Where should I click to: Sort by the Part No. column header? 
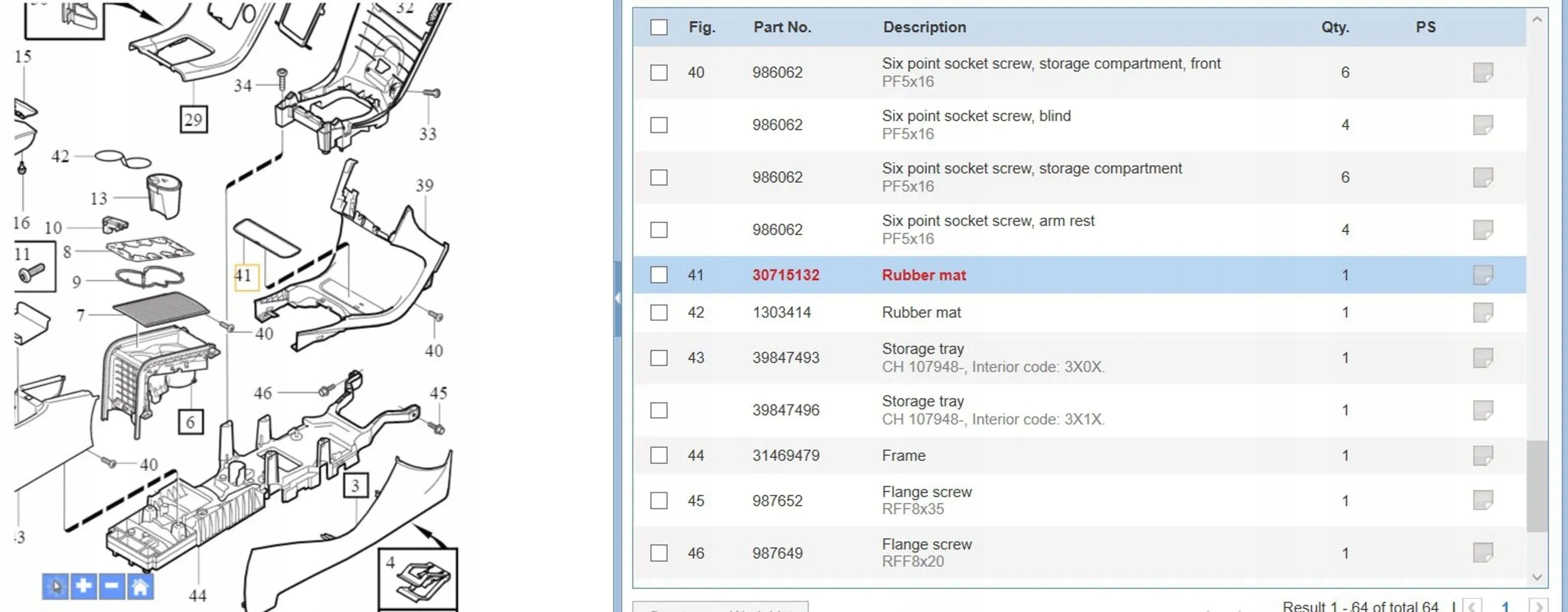(782, 27)
